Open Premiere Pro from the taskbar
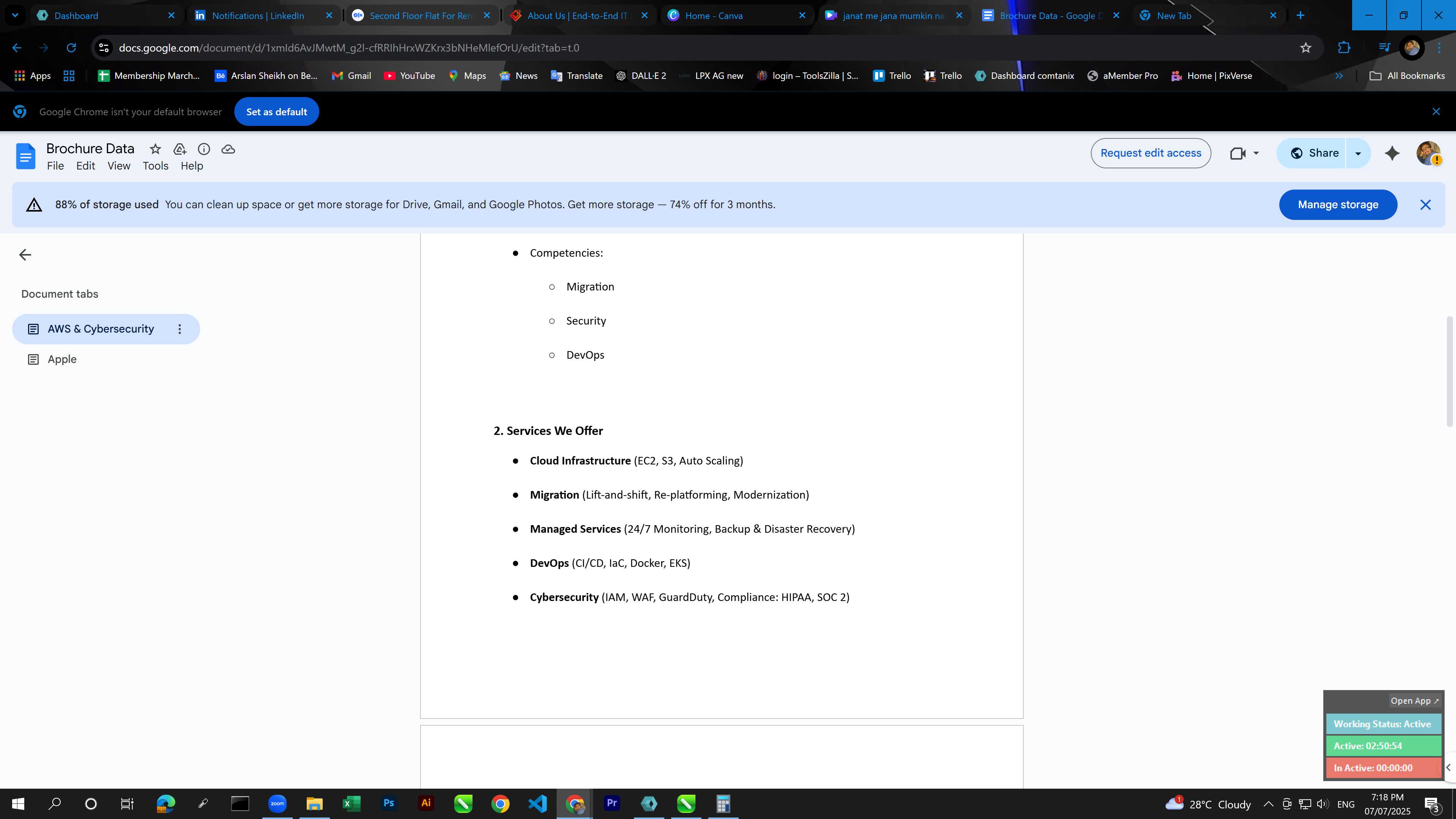1456x819 pixels. (x=612, y=804)
